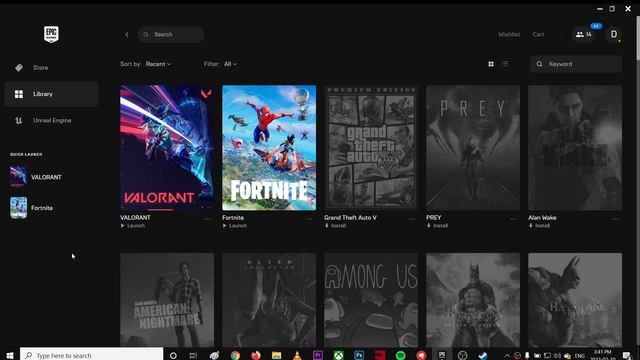Open Firefox from the taskbar
This screenshot has height=360, width=640.
tap(256, 356)
